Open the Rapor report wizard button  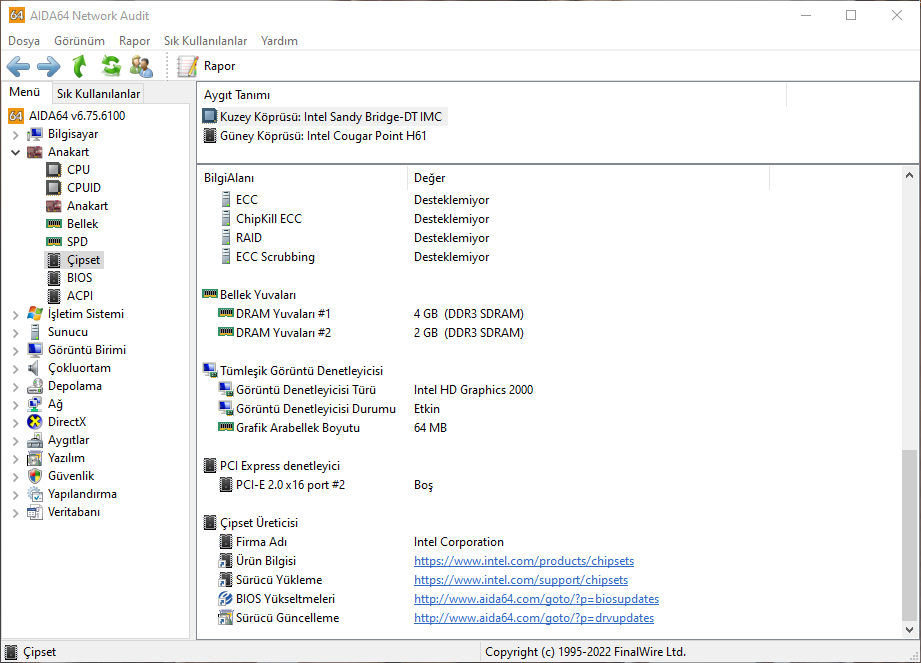pyautogui.click(x=206, y=66)
